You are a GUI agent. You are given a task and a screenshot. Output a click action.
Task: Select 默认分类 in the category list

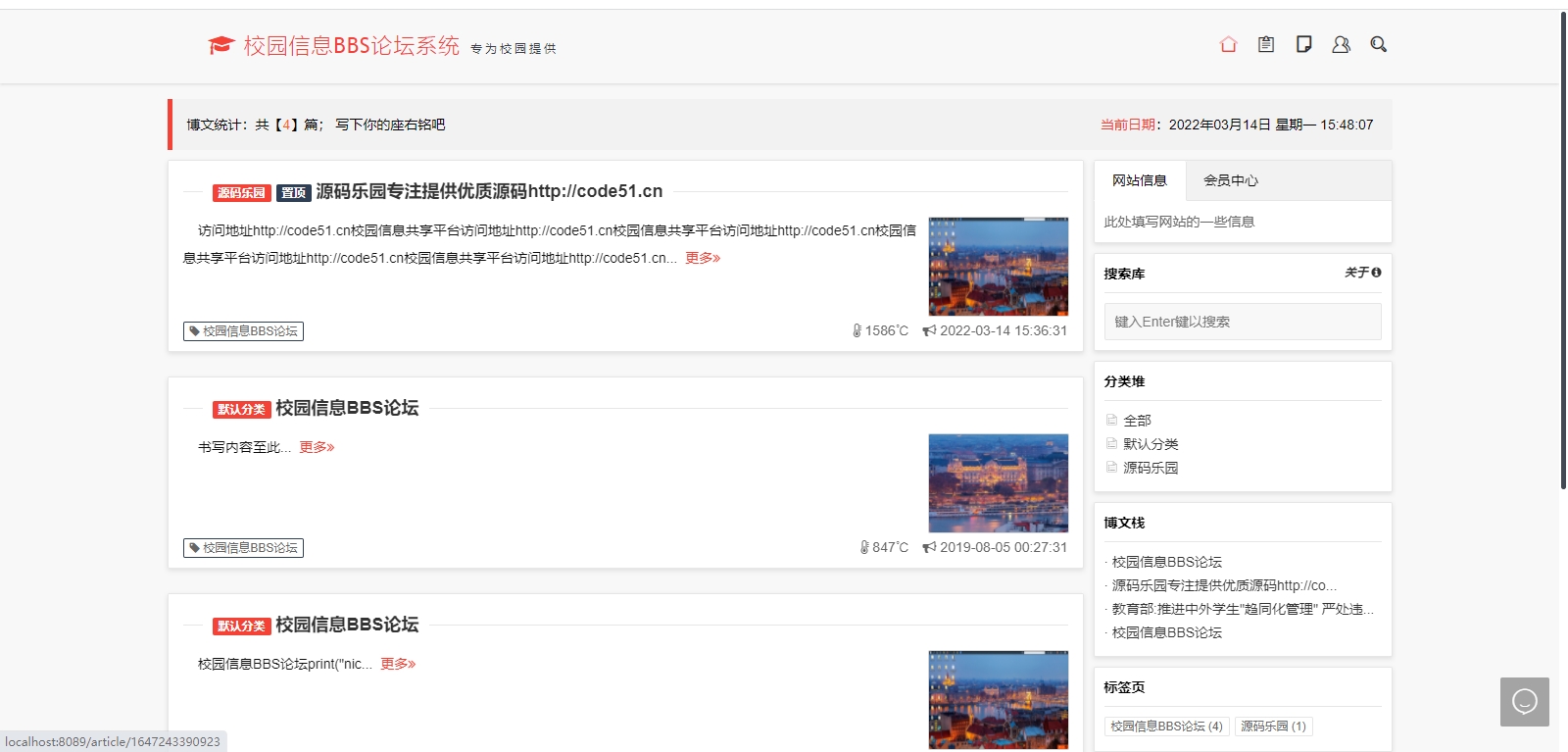(x=1151, y=444)
